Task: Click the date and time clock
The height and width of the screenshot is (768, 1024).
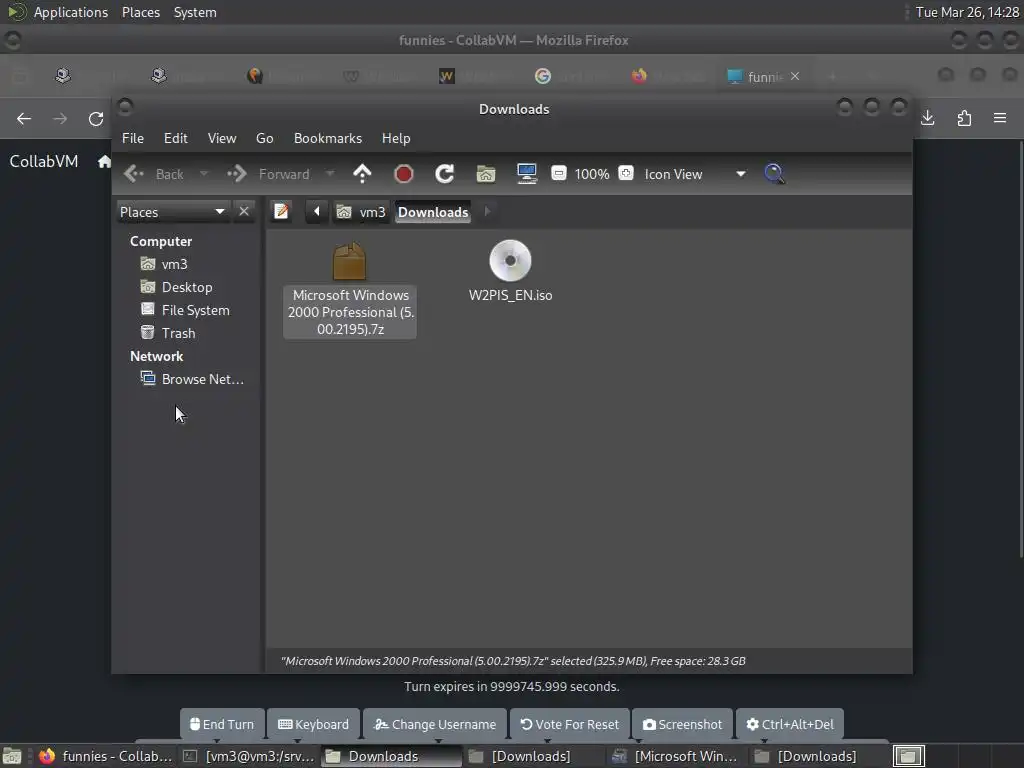Action: [967, 12]
